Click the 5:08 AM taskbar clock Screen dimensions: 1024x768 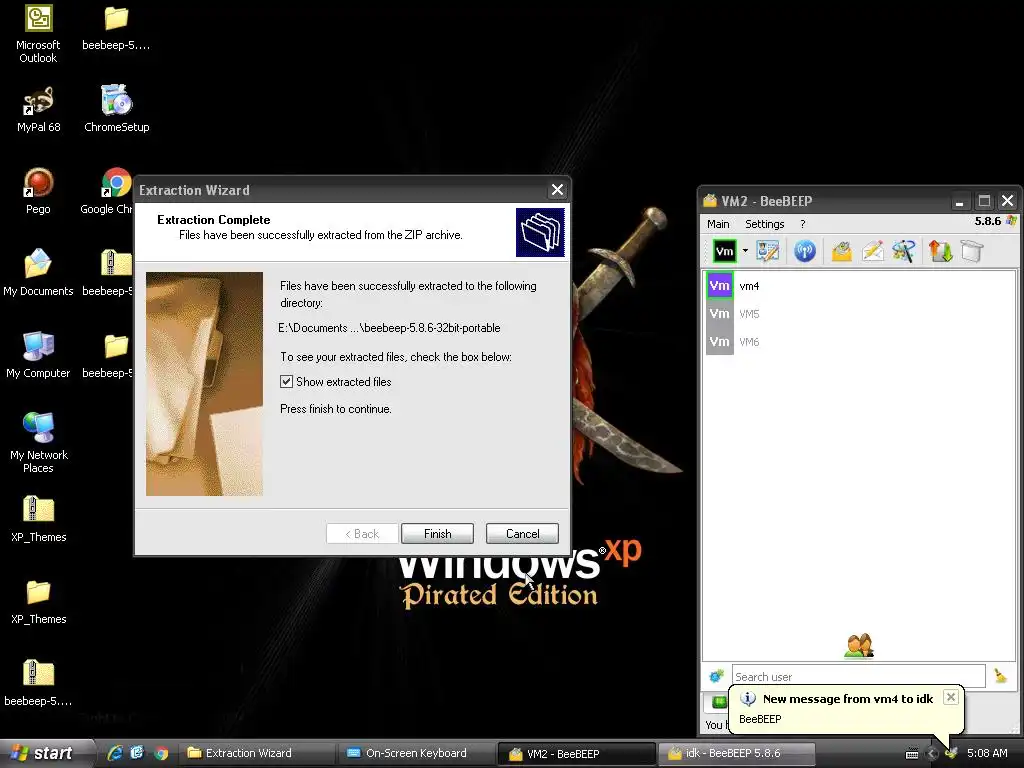click(x=987, y=753)
